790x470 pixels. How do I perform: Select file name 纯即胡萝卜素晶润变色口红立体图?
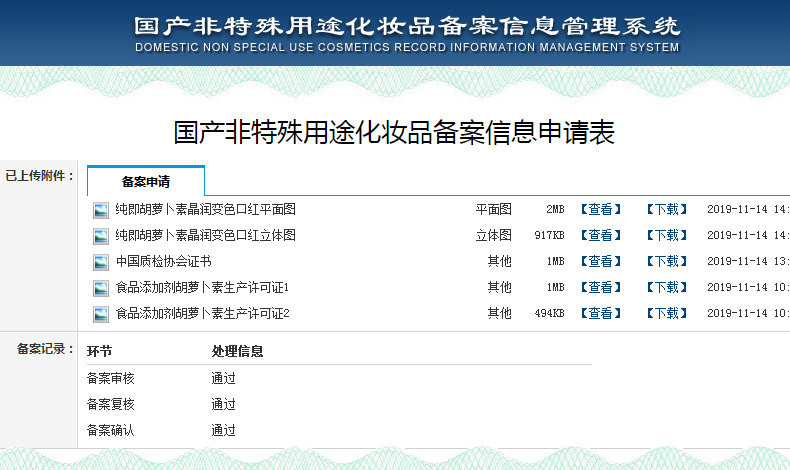[206, 235]
